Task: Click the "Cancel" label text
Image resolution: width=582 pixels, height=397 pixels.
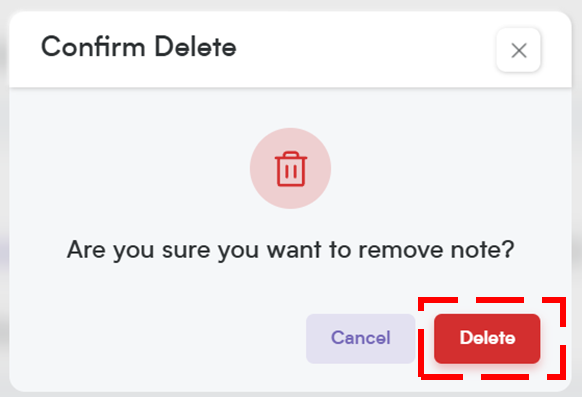Action: tap(360, 338)
